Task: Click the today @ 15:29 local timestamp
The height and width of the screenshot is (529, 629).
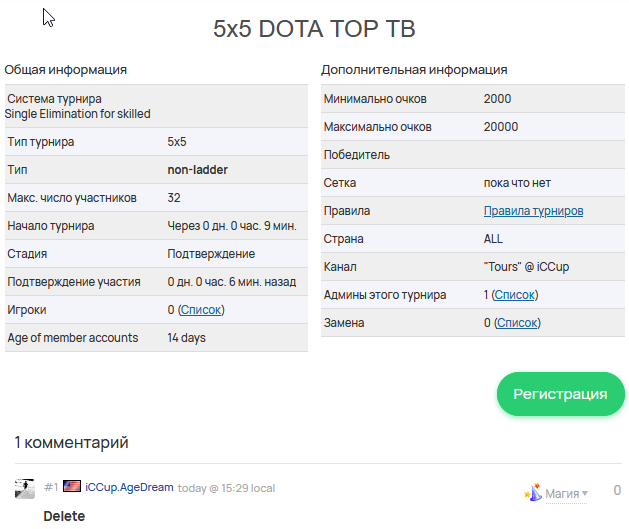Action: (x=226, y=488)
